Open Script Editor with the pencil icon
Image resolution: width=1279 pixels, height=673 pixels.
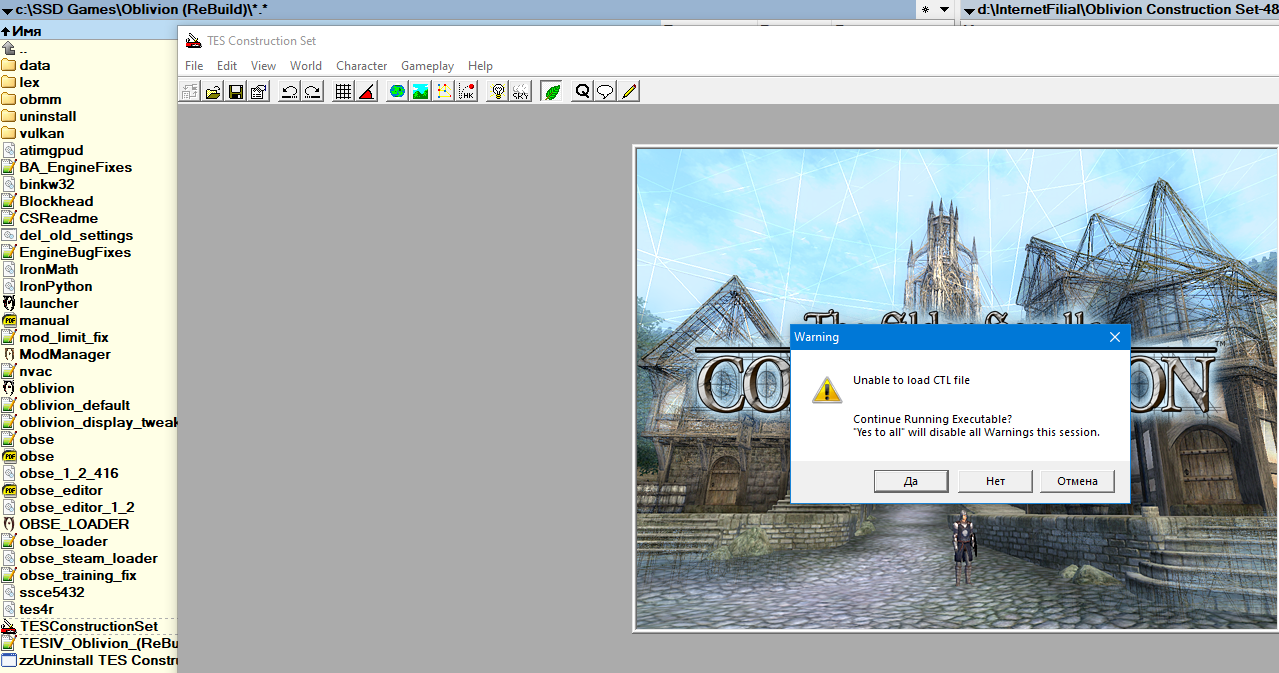click(628, 92)
